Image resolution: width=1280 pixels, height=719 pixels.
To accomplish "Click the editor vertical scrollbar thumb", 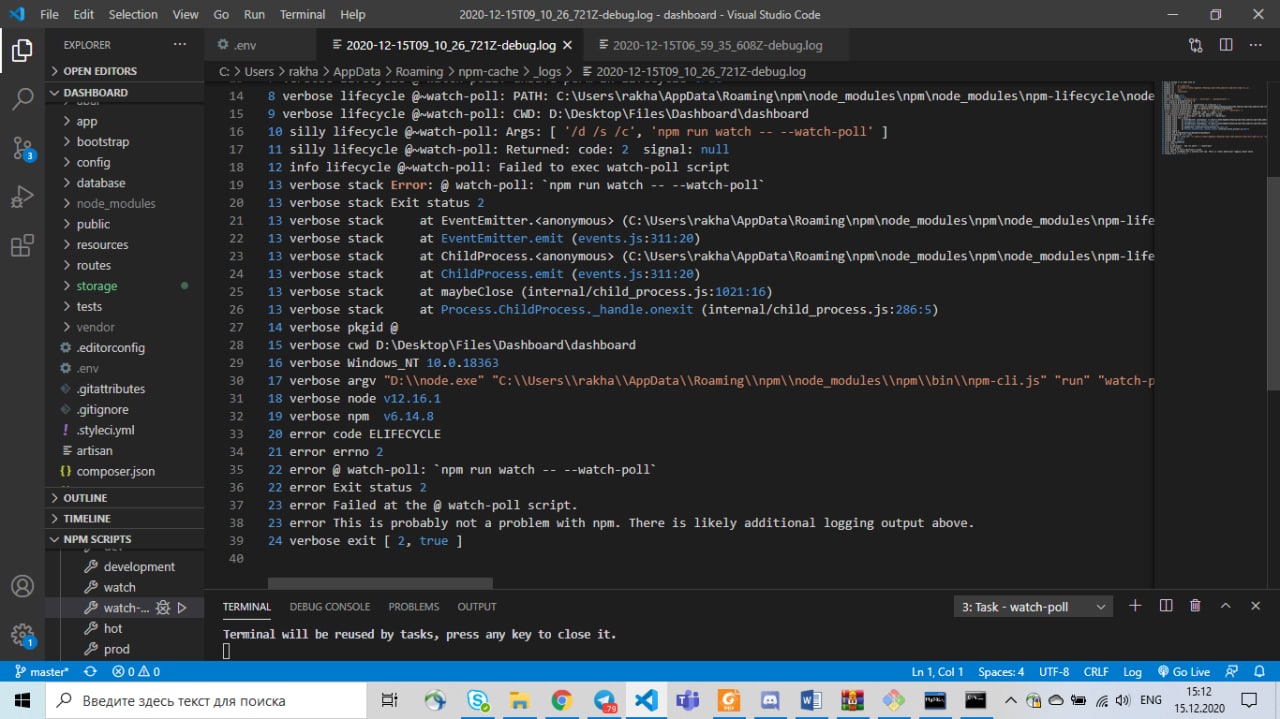I will pos(1273,283).
